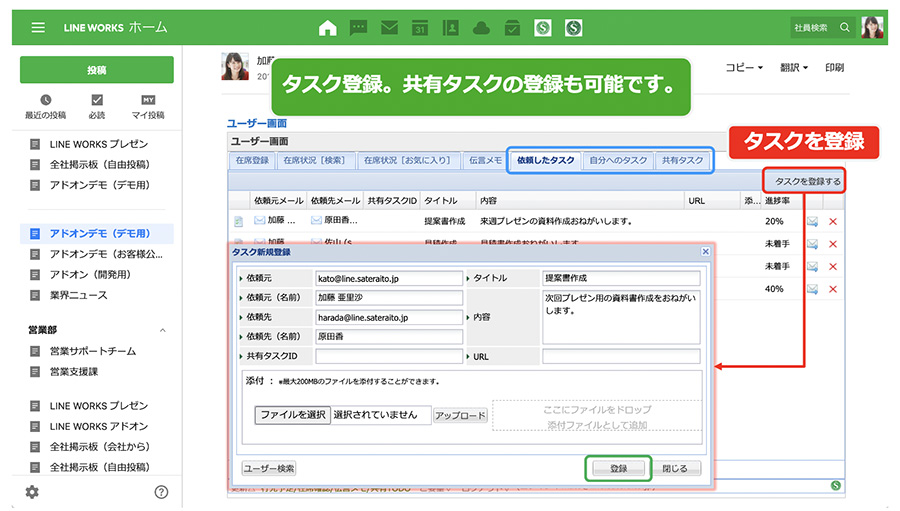Open 業界ニュース board
Viewport: 900px width, 511px height.
click(78, 296)
